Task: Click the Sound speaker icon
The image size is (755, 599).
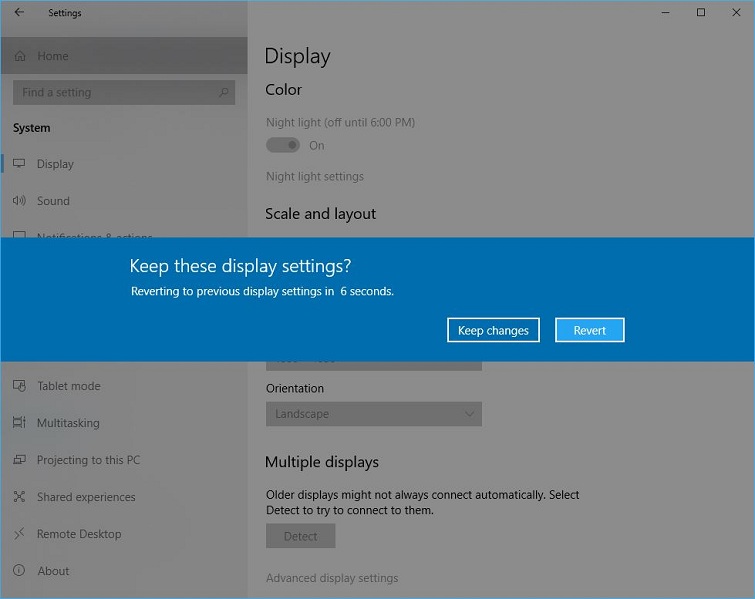Action: [19, 201]
